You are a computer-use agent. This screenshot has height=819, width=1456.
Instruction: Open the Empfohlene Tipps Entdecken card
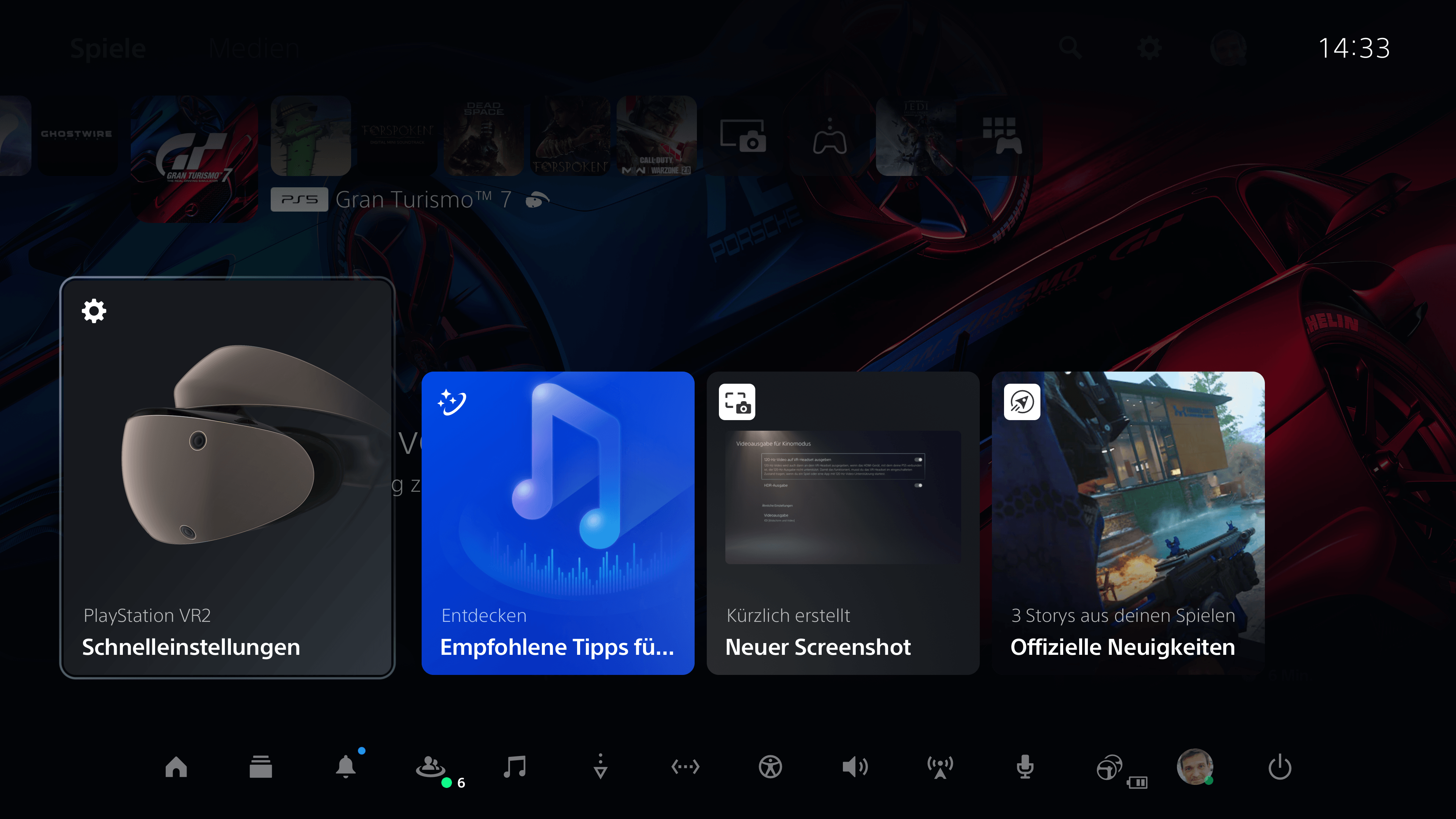coord(558,523)
